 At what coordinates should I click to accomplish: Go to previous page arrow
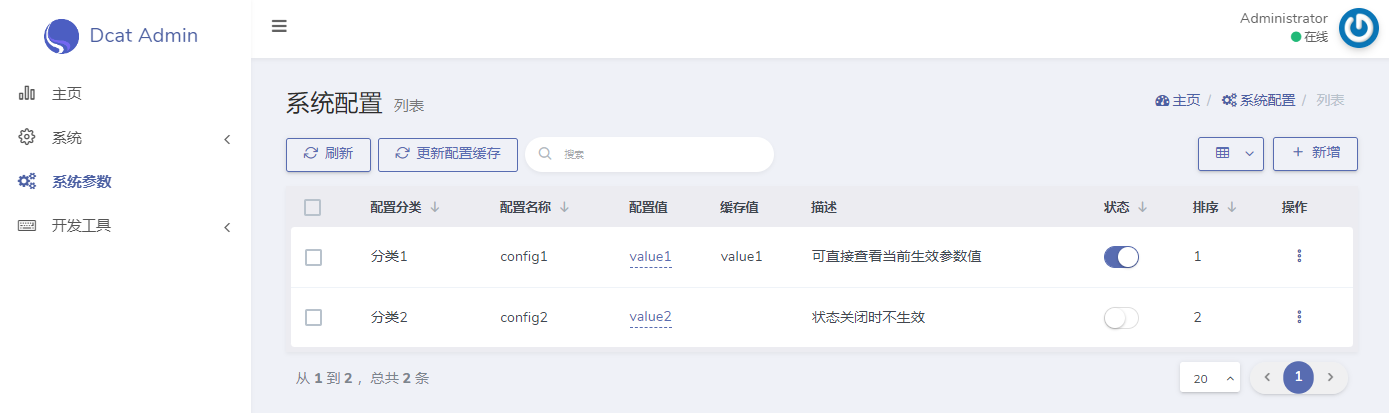click(1267, 377)
